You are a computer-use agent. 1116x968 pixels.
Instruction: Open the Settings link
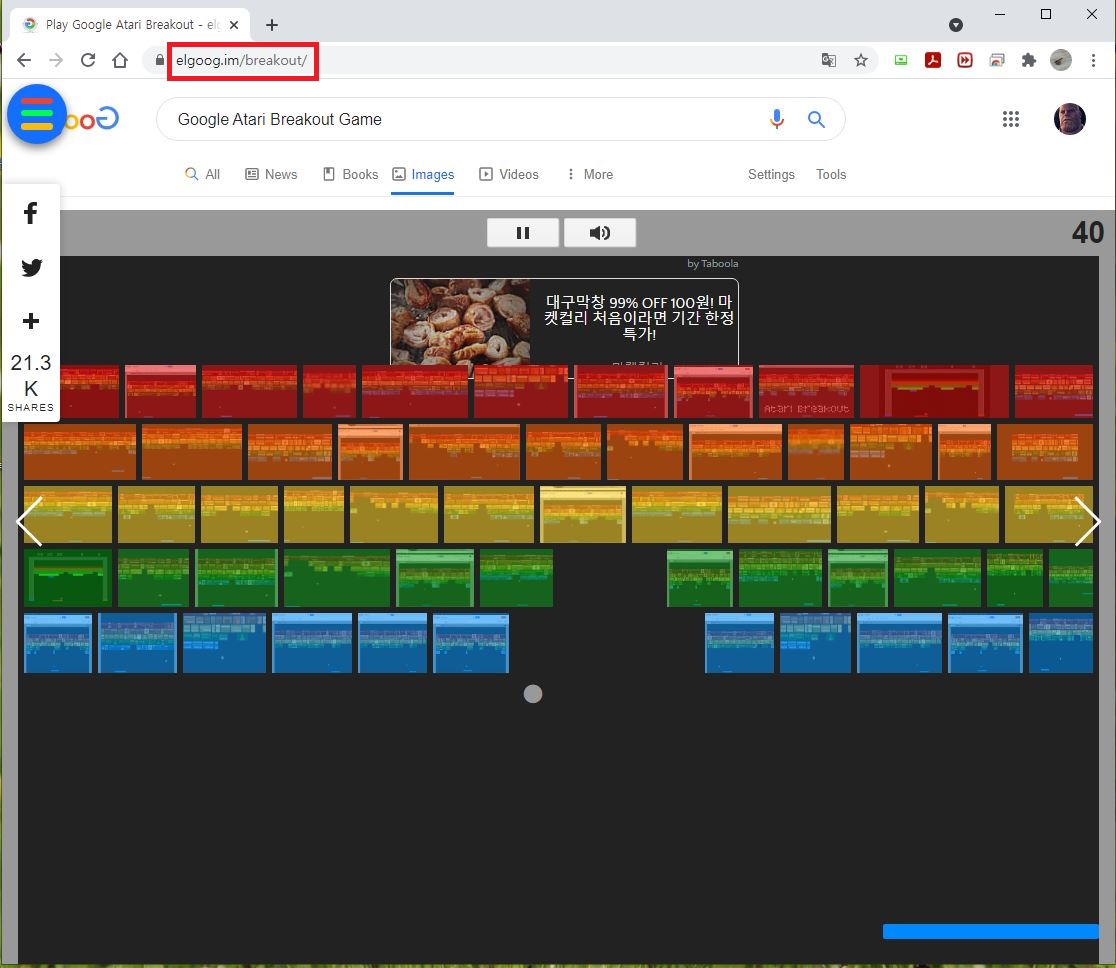771,174
